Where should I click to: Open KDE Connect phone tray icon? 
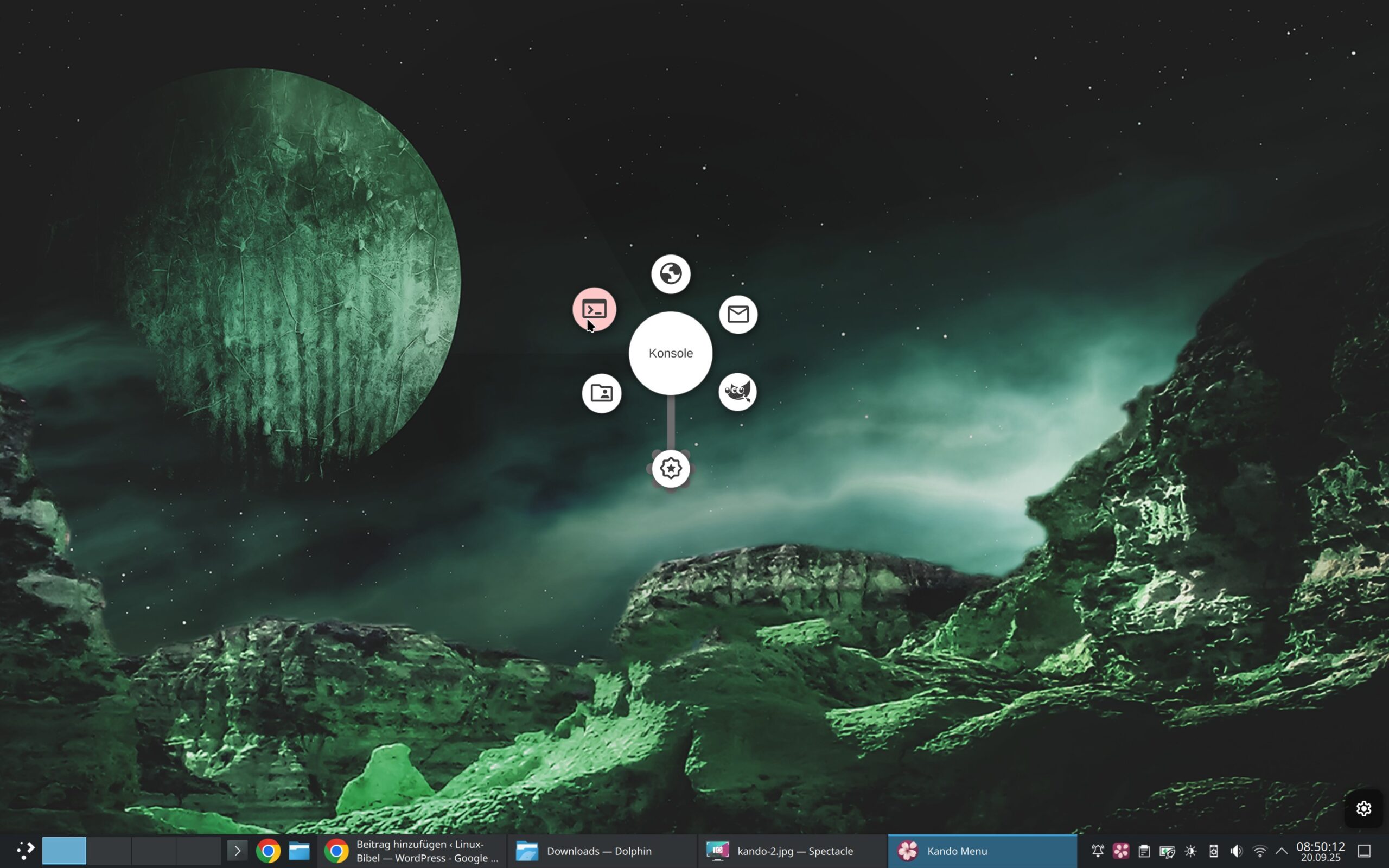(1213, 851)
